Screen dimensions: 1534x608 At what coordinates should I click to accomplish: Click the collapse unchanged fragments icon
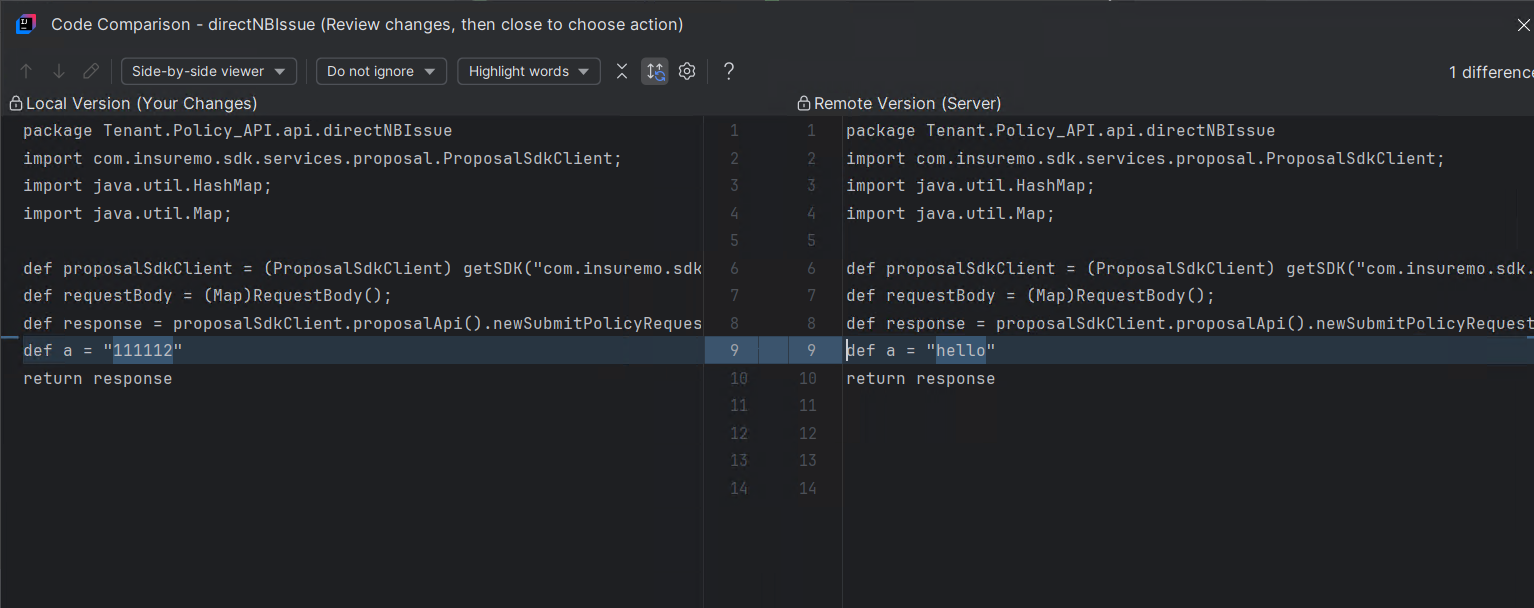[622, 71]
